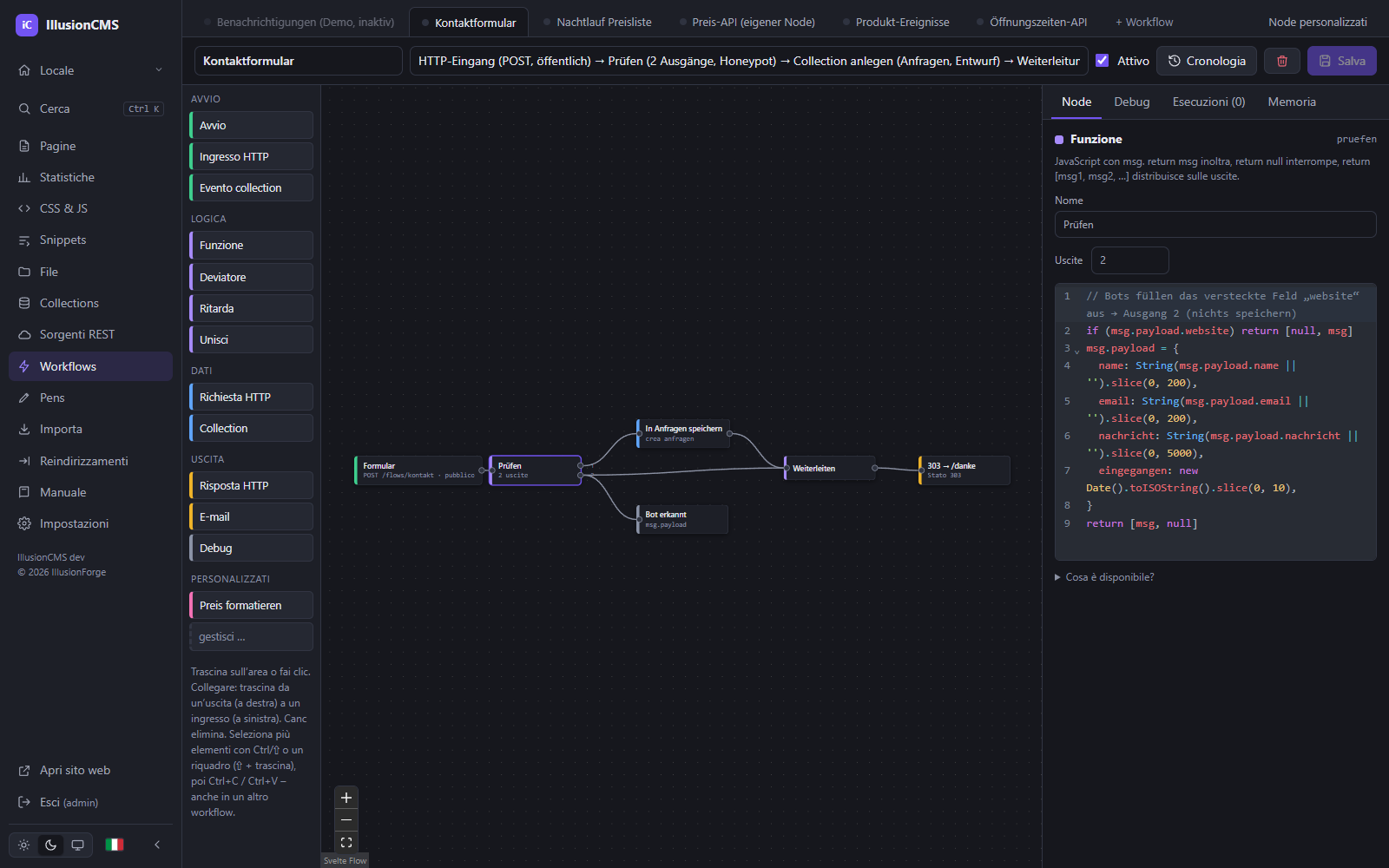Open the Reindirizzamenti arrow icon
The width and height of the screenshot is (1389, 868).
(x=24, y=461)
